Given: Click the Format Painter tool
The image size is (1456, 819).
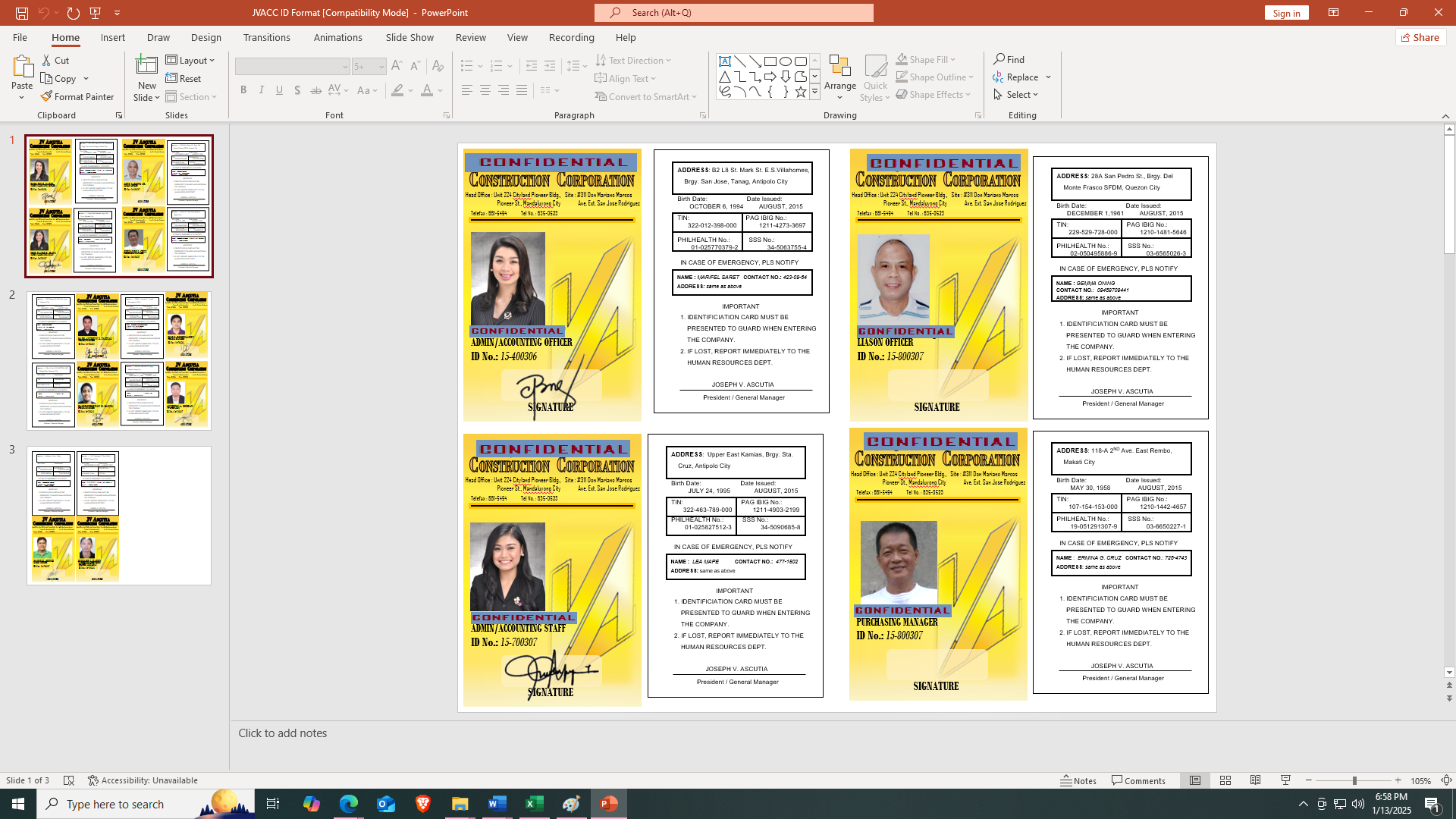Looking at the screenshot, I should [x=77, y=97].
